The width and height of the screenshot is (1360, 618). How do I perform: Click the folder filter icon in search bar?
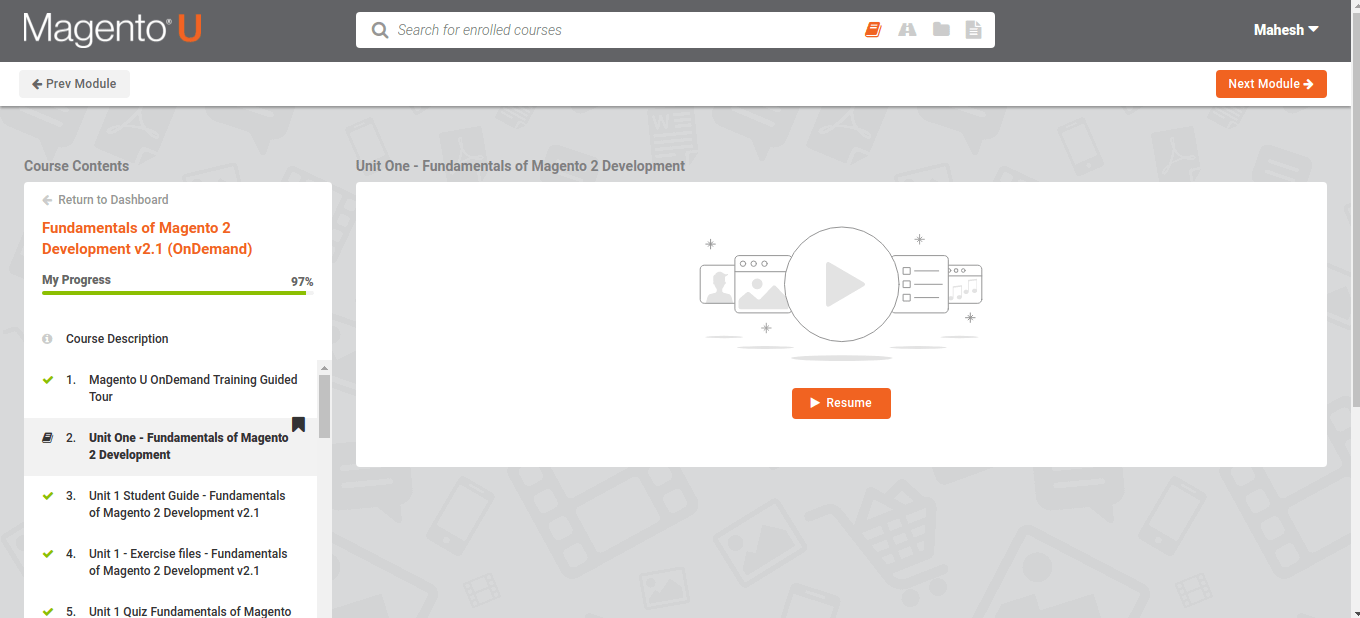pyautogui.click(x=940, y=29)
